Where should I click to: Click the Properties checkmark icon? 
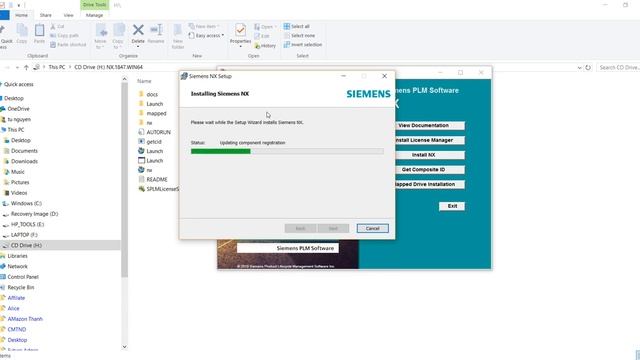(x=240, y=30)
